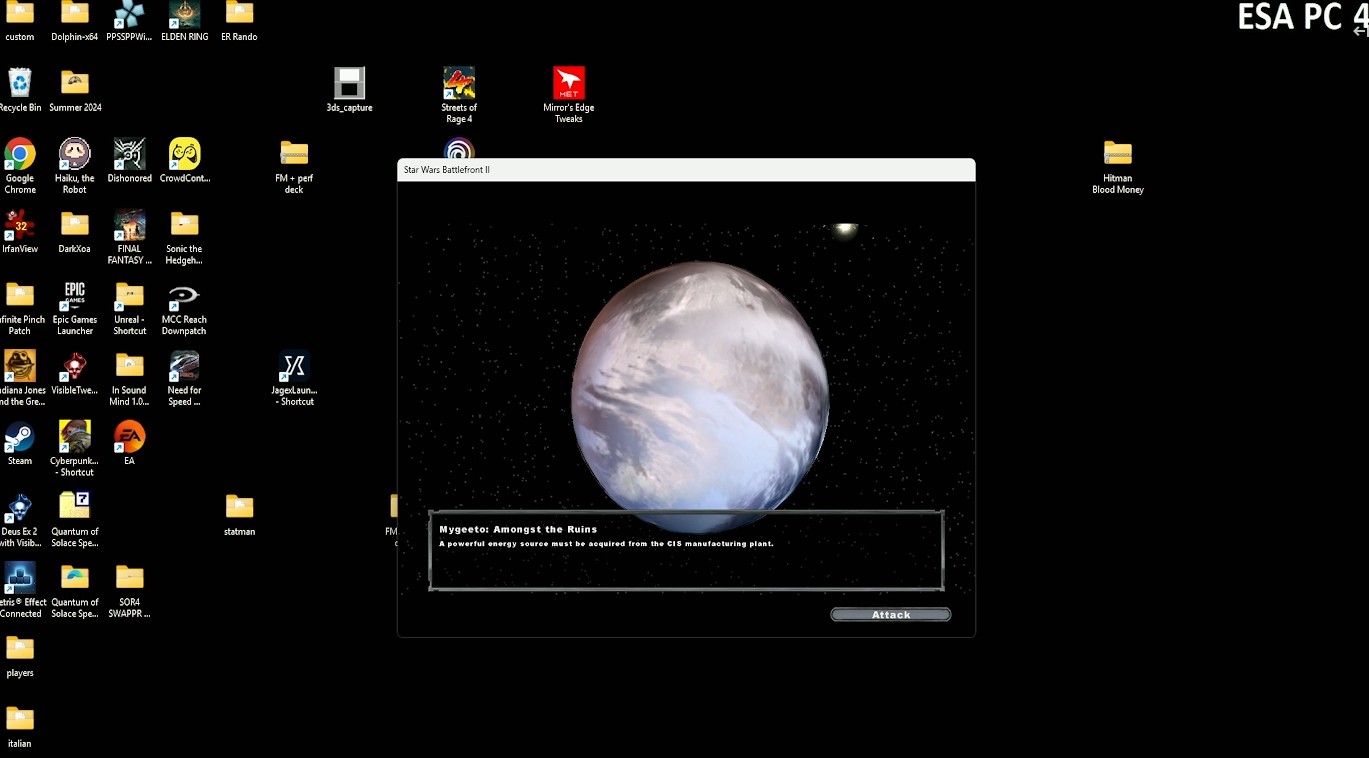Select the IrfanView shortcut

click(x=20, y=225)
